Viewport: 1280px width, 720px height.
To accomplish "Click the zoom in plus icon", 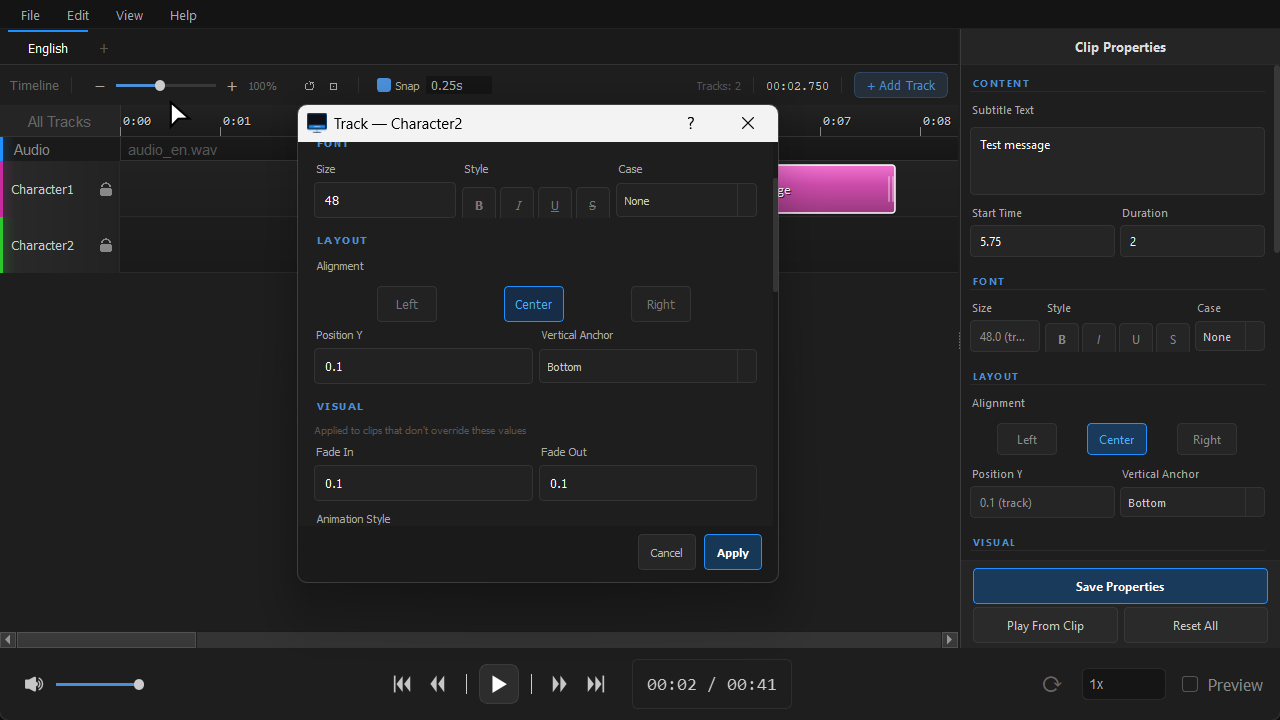I will (x=232, y=86).
